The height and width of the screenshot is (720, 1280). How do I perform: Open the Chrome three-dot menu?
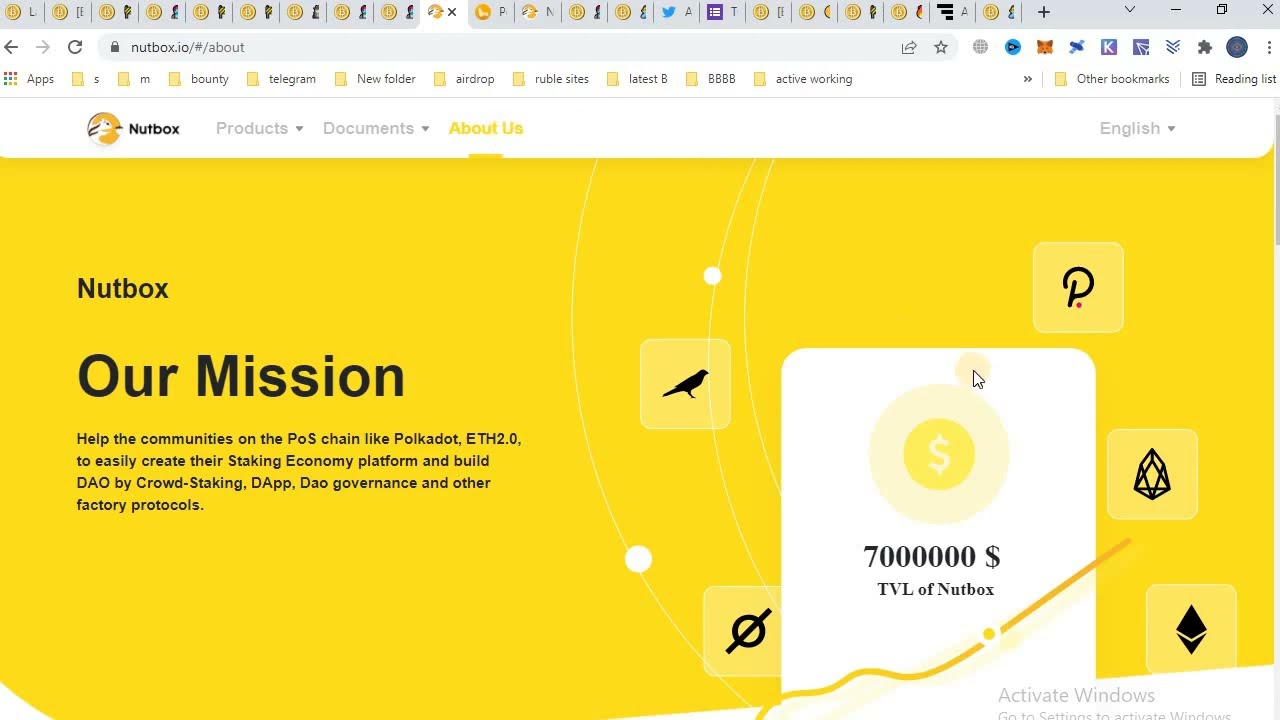1270,47
